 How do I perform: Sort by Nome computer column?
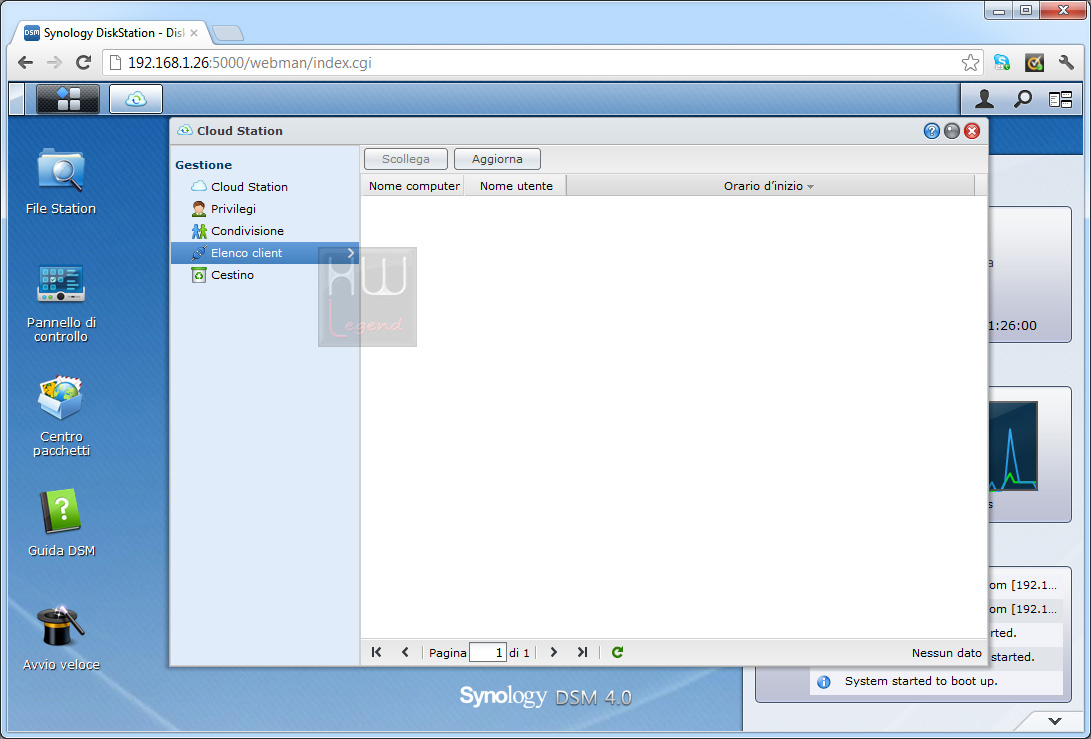click(x=413, y=186)
